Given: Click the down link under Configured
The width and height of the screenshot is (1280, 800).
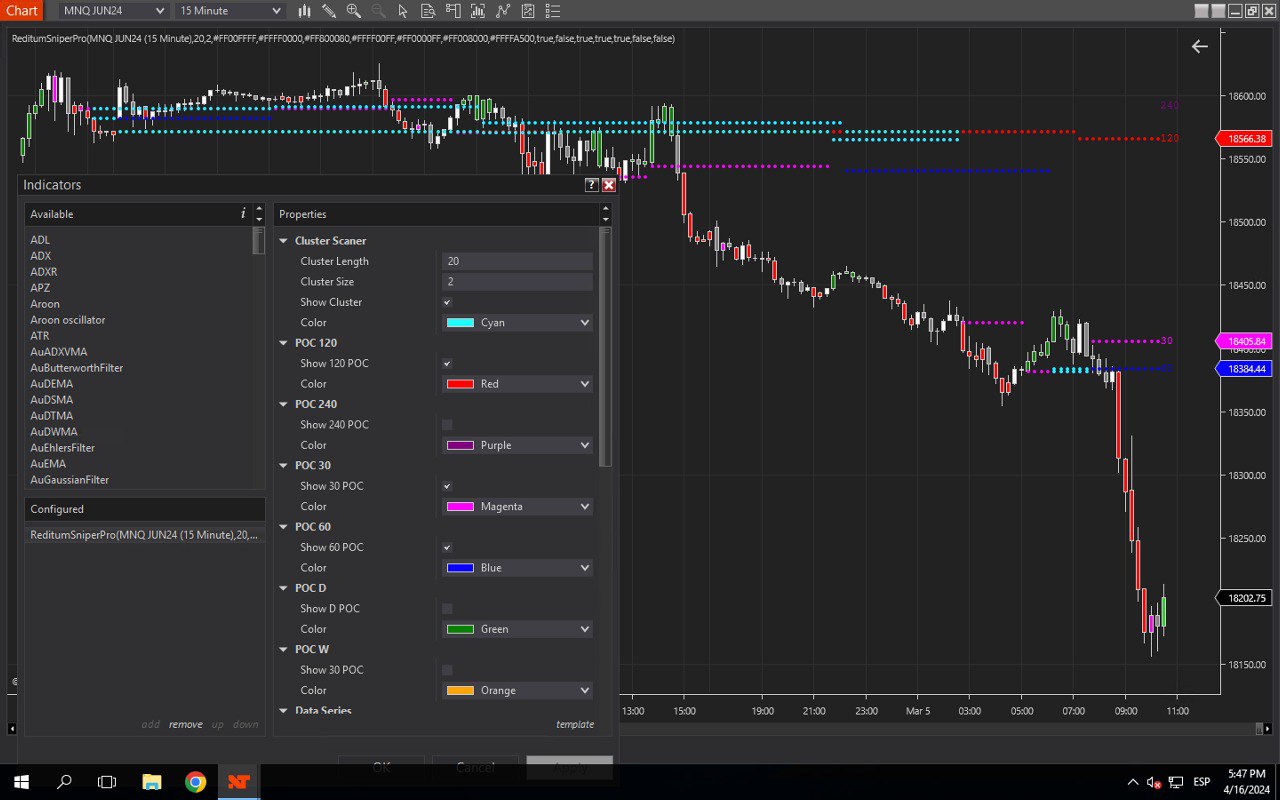Looking at the screenshot, I should coord(246,724).
